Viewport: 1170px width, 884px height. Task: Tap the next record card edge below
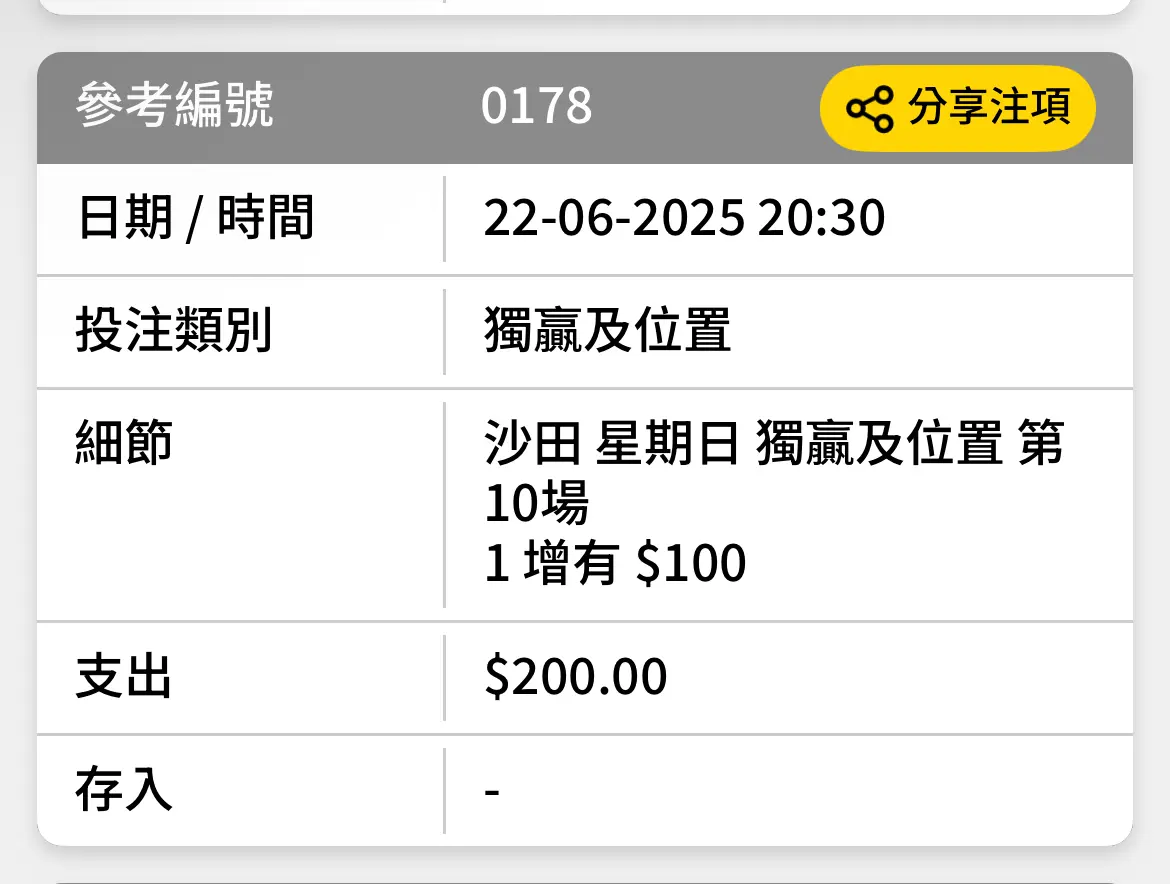pos(585,883)
